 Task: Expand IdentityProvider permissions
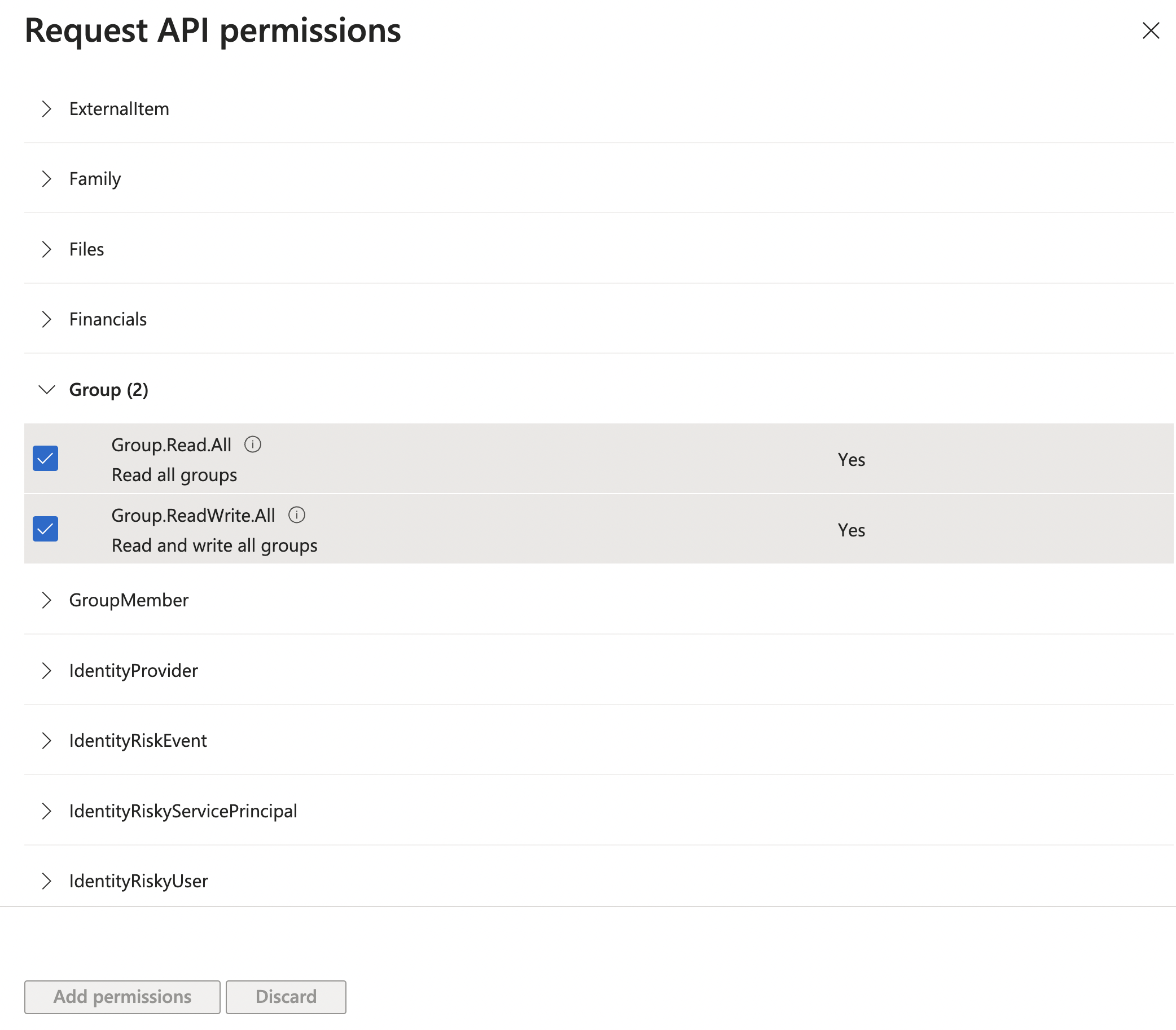(x=47, y=670)
